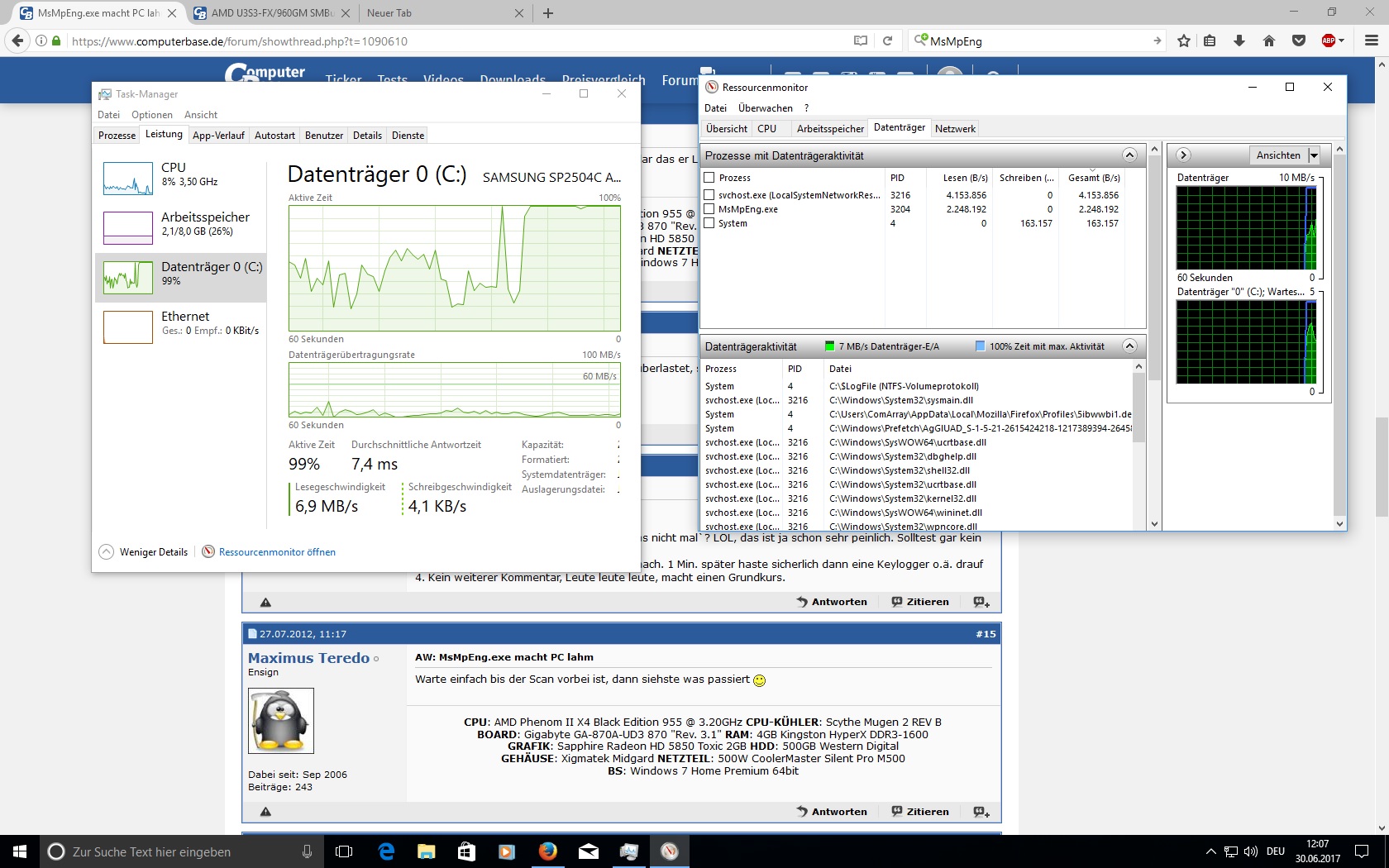Switch to Übersicht tab in Ressourcenmonitor
1389x868 pixels.
pos(727,129)
